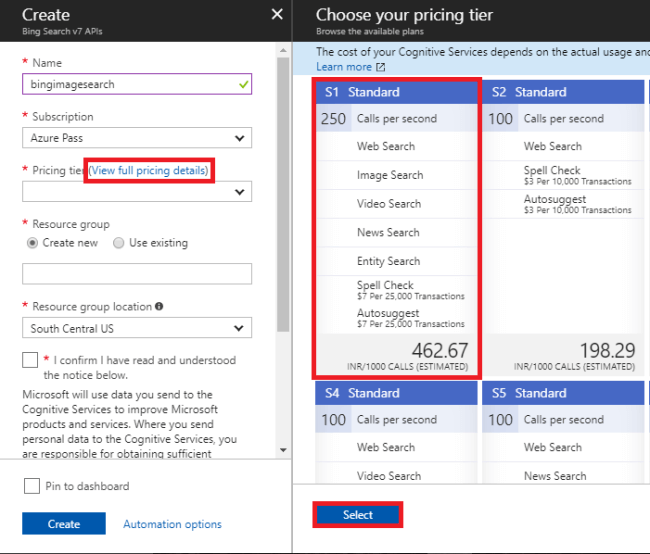The height and width of the screenshot is (554, 650).
Task: Open the Resource group location dropdown
Action: [136, 328]
